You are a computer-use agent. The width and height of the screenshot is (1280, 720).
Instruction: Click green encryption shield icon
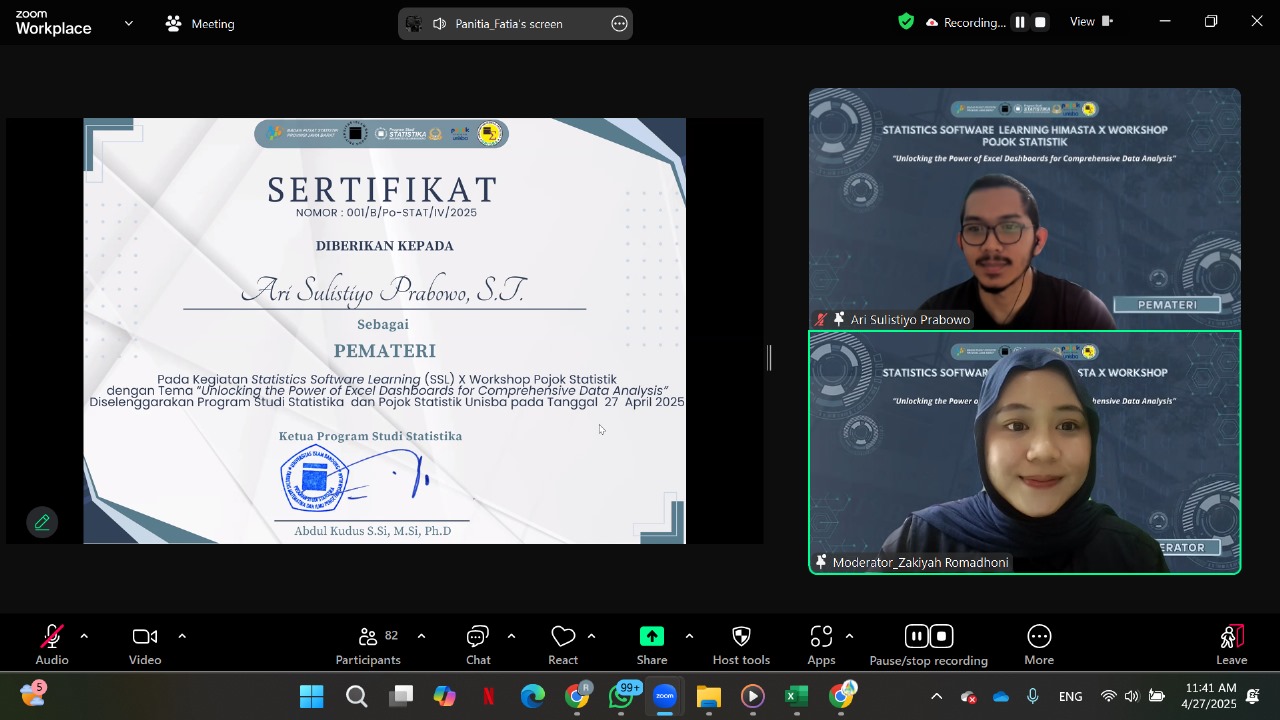(906, 22)
